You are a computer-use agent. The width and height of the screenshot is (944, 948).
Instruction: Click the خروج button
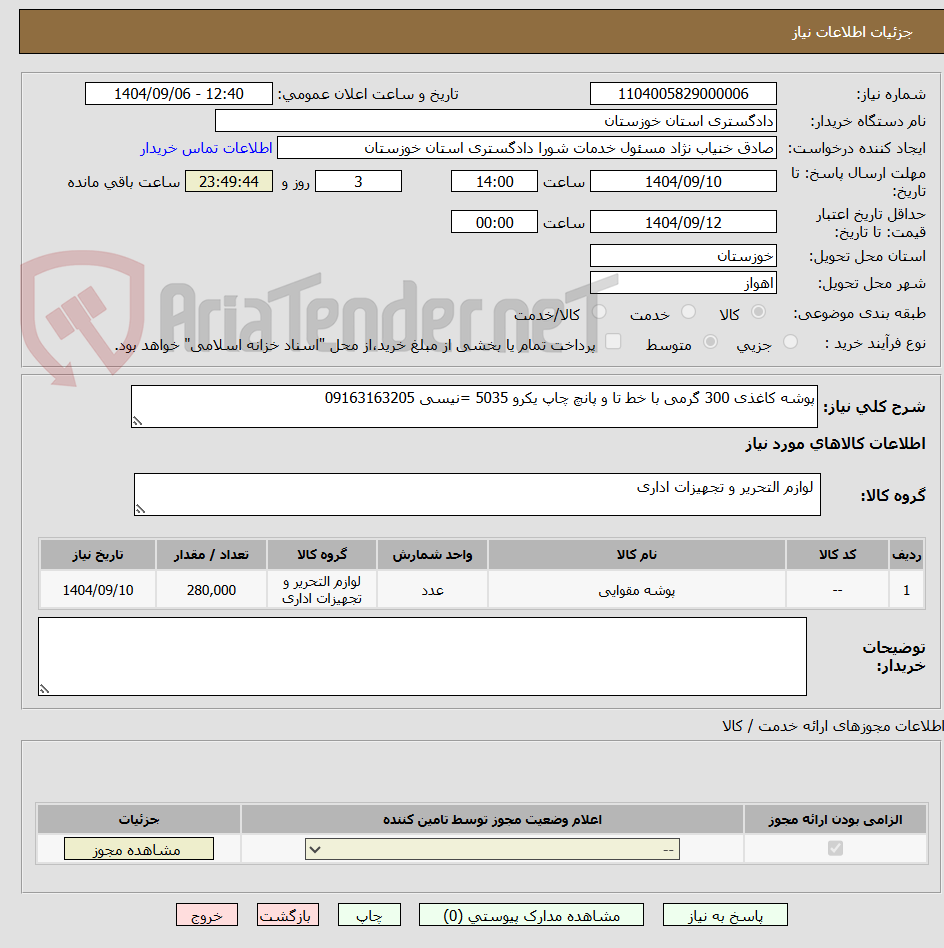click(206, 914)
